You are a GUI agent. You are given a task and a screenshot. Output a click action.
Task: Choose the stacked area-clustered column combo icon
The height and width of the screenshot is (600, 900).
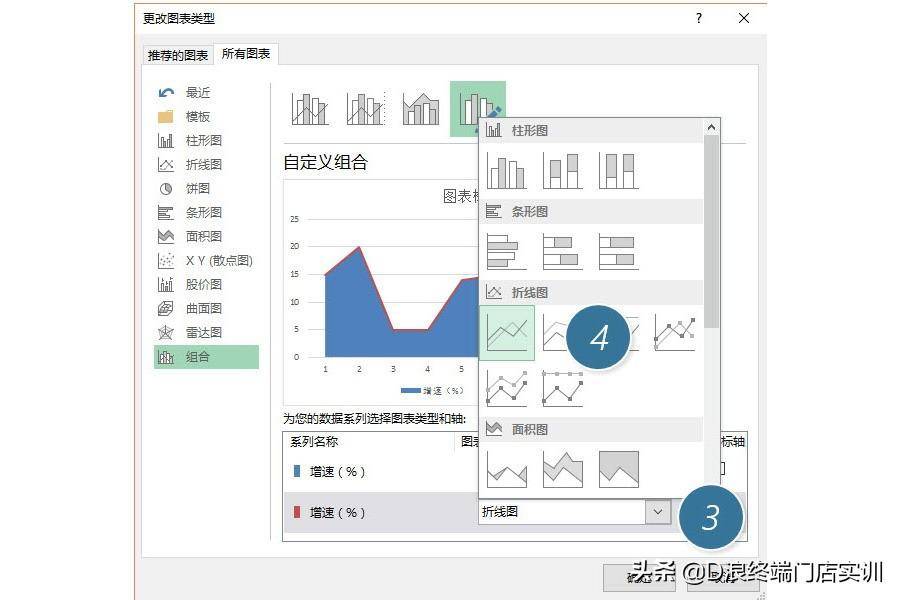(421, 109)
